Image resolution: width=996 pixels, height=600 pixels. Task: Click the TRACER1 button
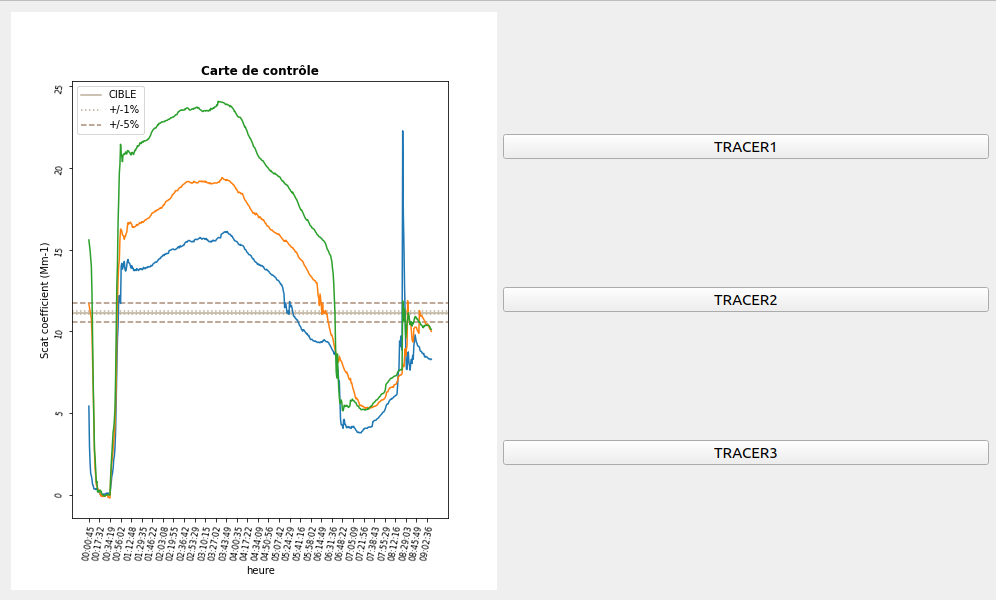(744, 146)
